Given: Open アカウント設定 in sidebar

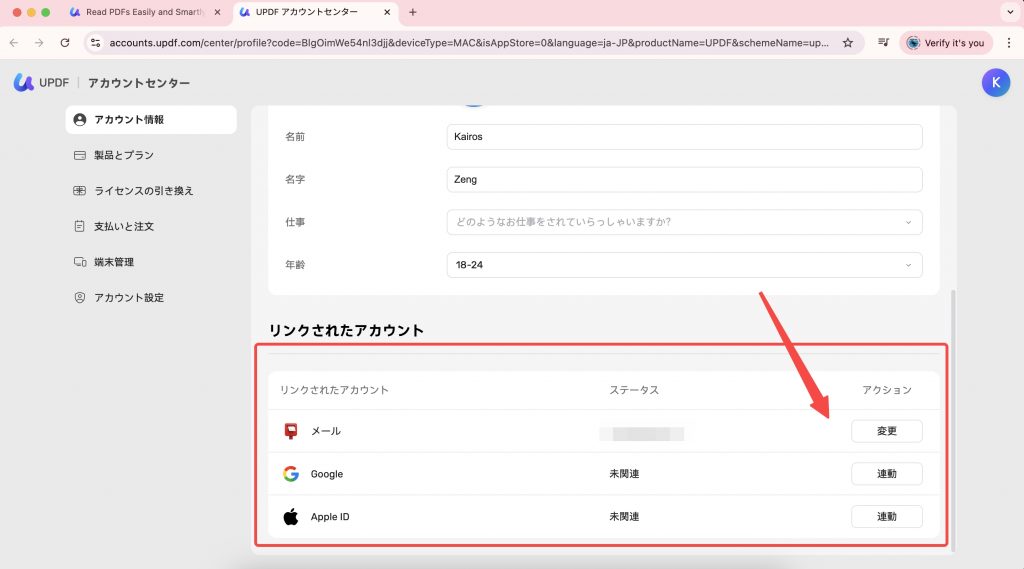Looking at the screenshot, I should click(x=151, y=298).
